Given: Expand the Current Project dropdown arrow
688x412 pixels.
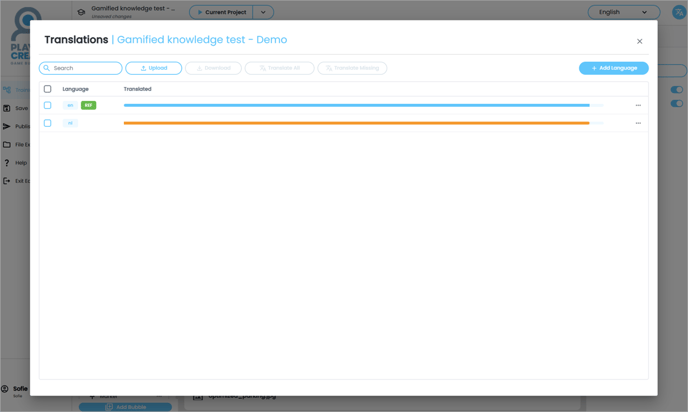Looking at the screenshot, I should pos(263,12).
